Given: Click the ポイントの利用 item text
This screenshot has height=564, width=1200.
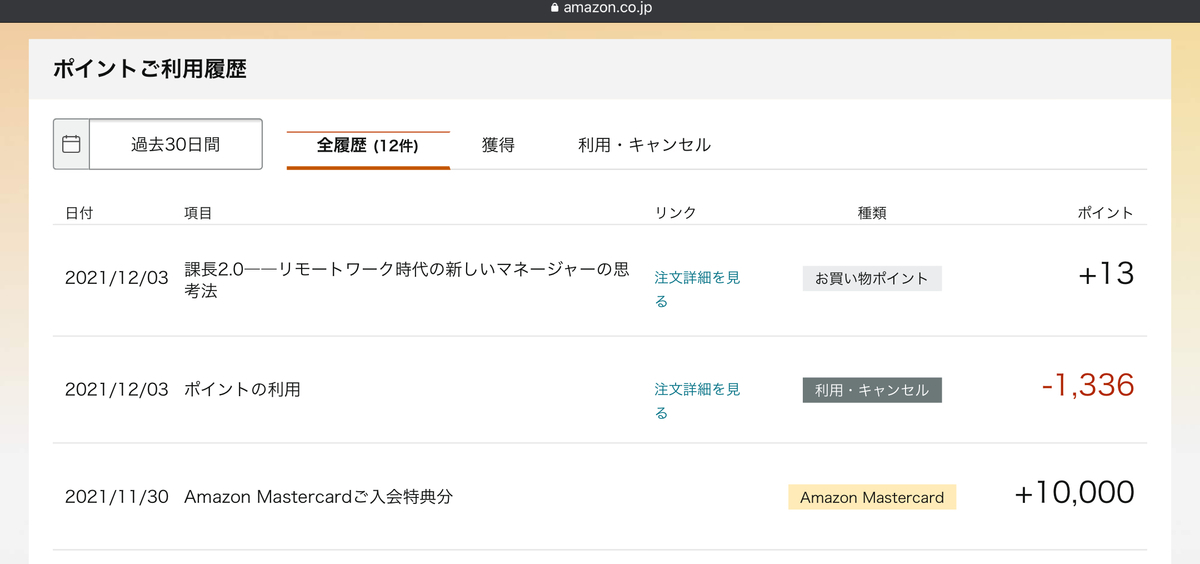Looking at the screenshot, I should coord(242,390).
